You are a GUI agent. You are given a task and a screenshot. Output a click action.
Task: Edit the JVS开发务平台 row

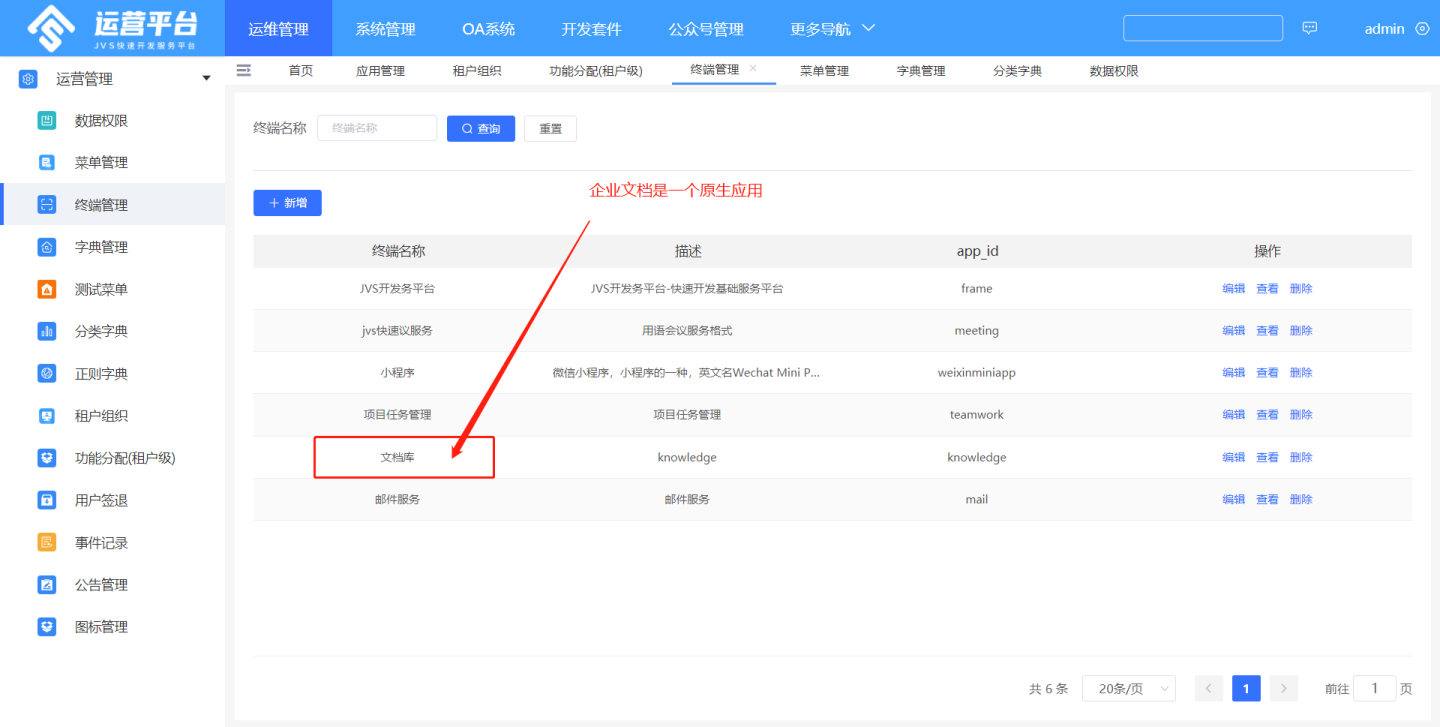click(x=1234, y=289)
